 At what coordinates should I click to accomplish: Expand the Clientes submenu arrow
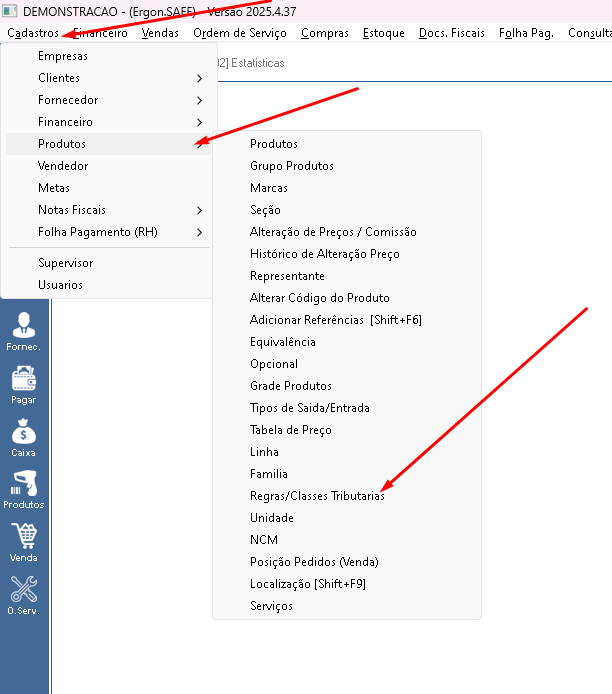coord(200,78)
